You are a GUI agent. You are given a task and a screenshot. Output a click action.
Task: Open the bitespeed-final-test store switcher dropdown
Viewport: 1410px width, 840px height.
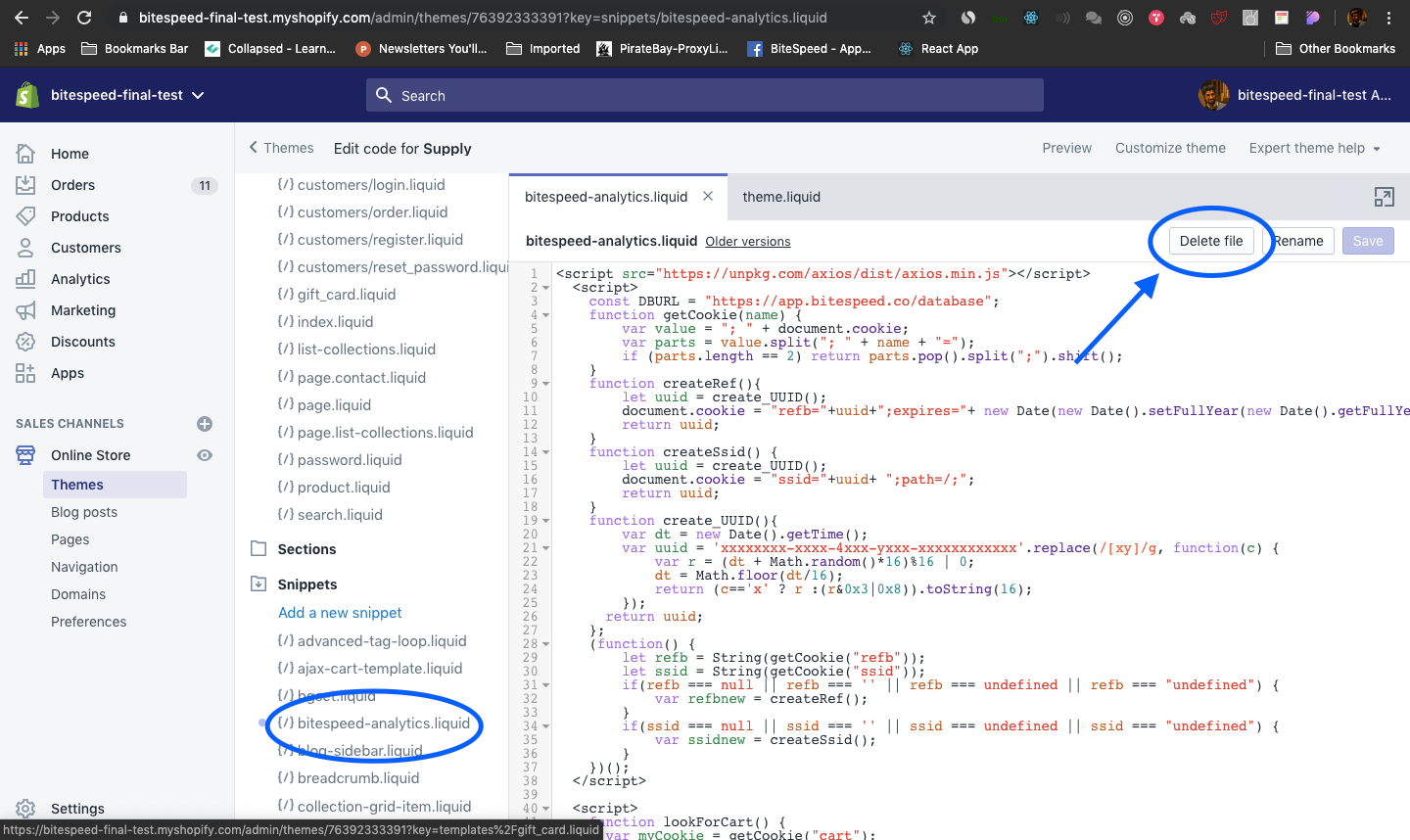pyautogui.click(x=127, y=95)
